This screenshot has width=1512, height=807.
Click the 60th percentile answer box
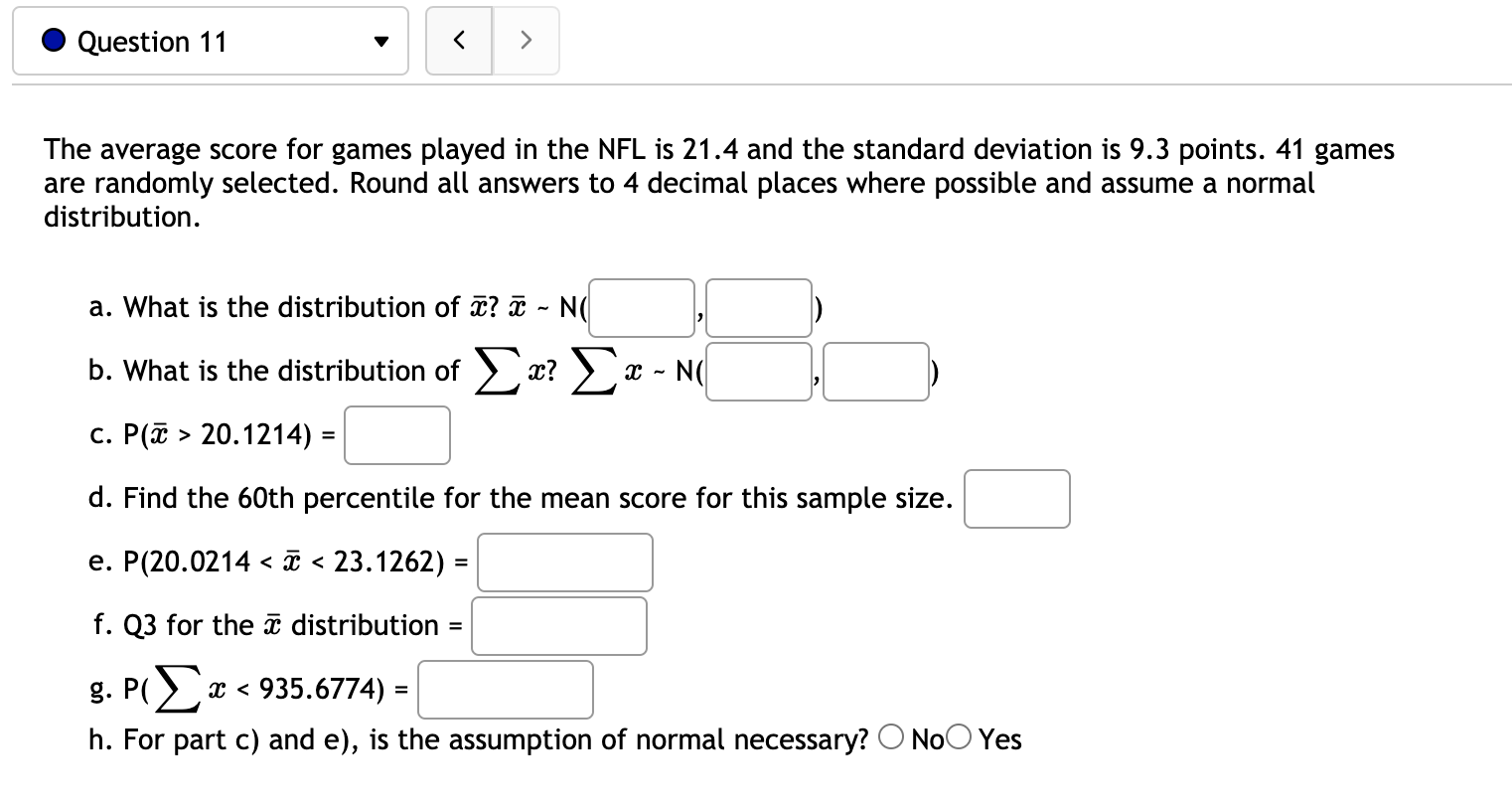point(1016,498)
